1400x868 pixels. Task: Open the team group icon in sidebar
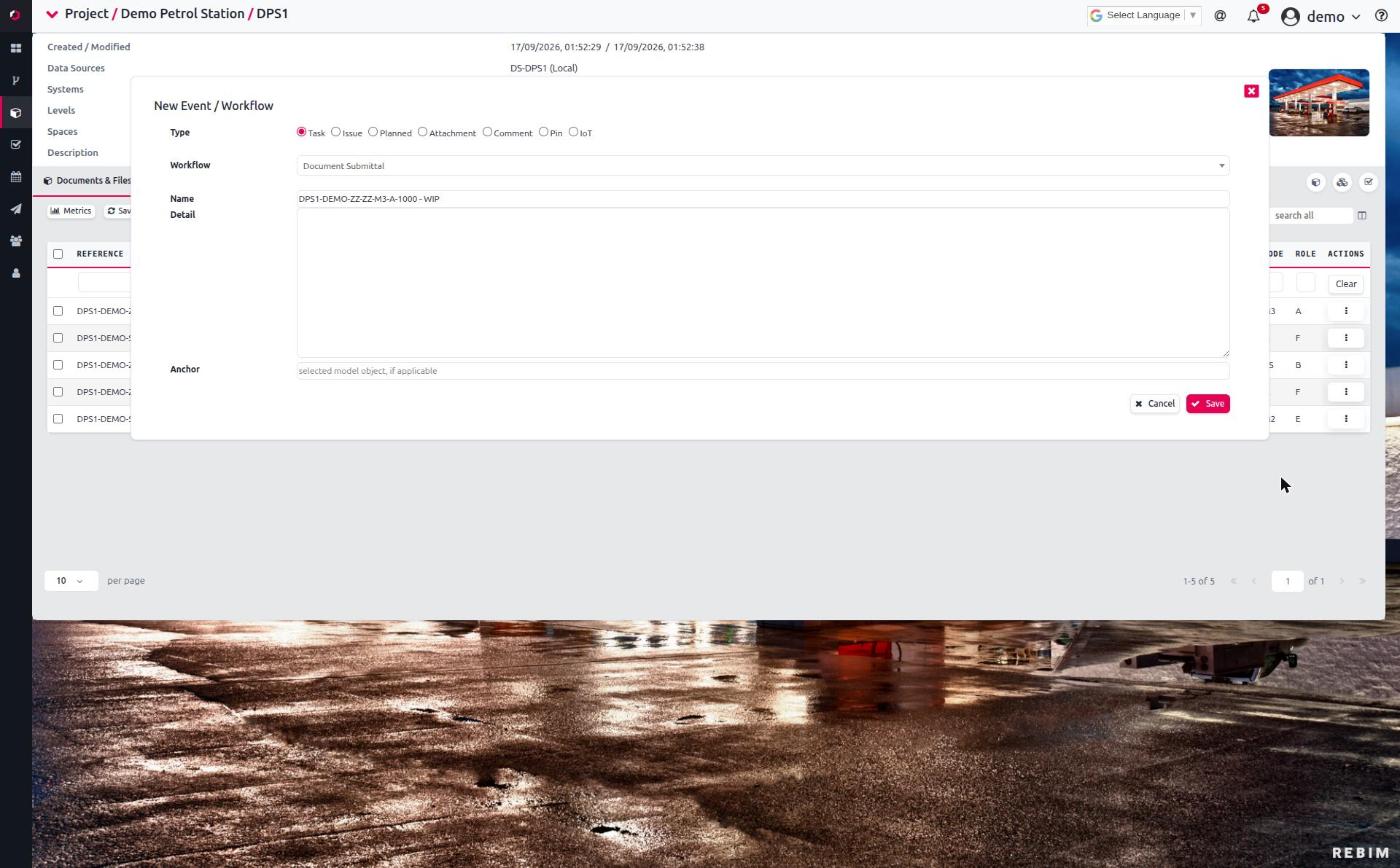(x=15, y=241)
